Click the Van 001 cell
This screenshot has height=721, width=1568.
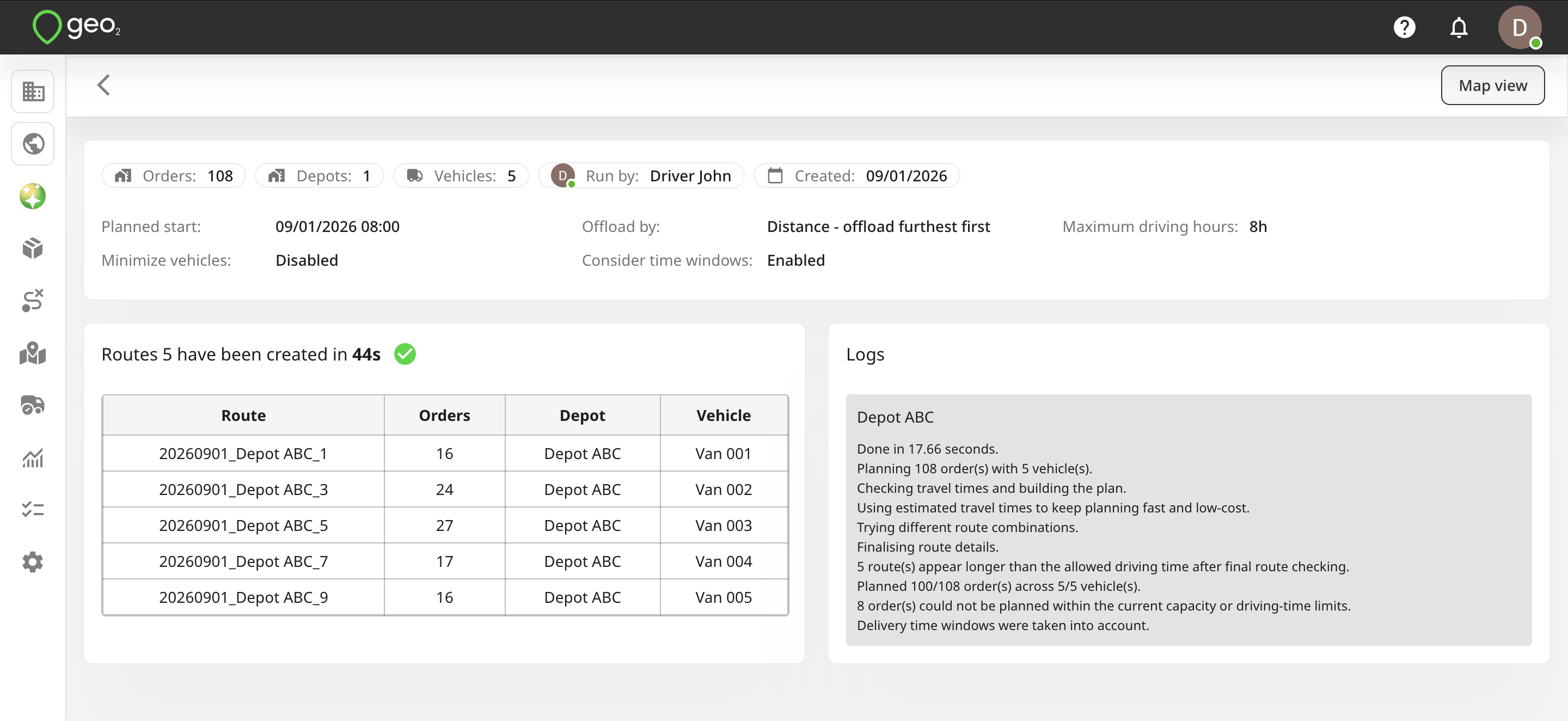click(724, 454)
